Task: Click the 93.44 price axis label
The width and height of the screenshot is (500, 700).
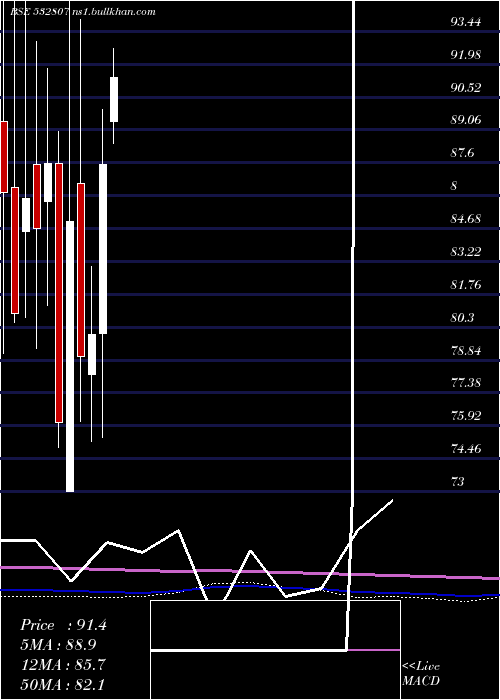Action: [x=466, y=22]
